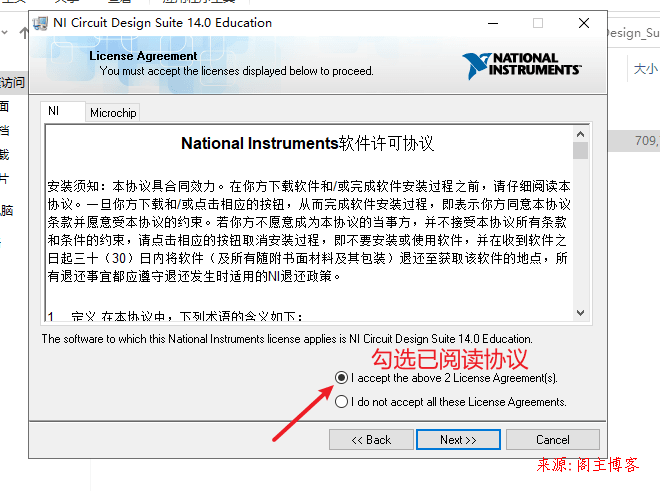The image size is (660, 491).
Task: Select the NI license tab
Action: (63, 111)
